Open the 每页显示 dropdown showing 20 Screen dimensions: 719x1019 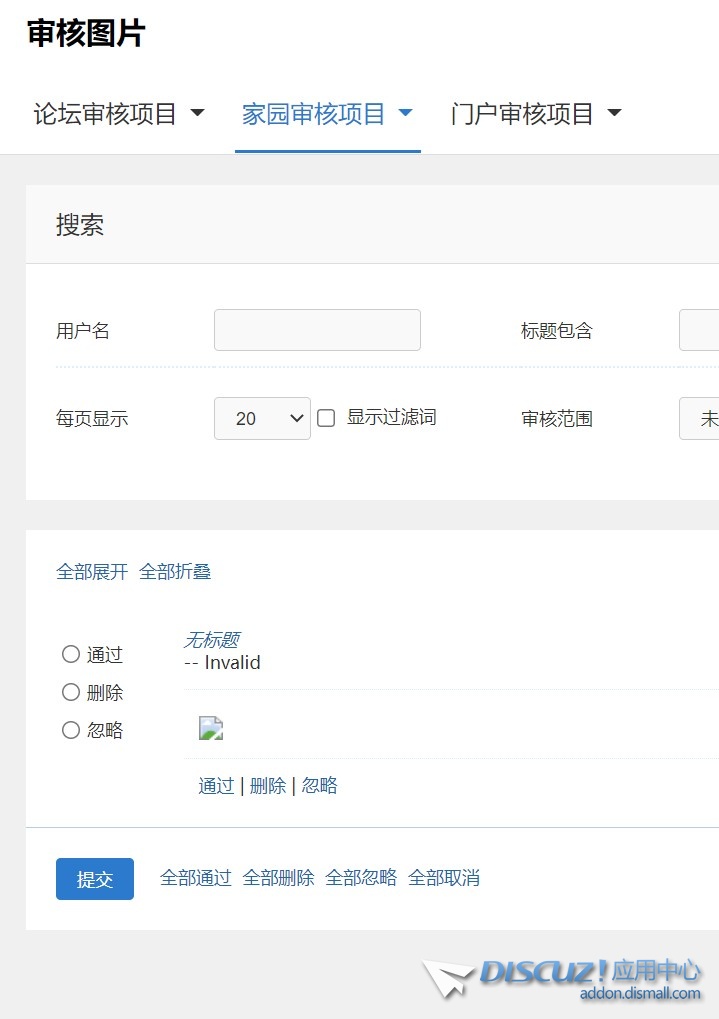click(262, 418)
